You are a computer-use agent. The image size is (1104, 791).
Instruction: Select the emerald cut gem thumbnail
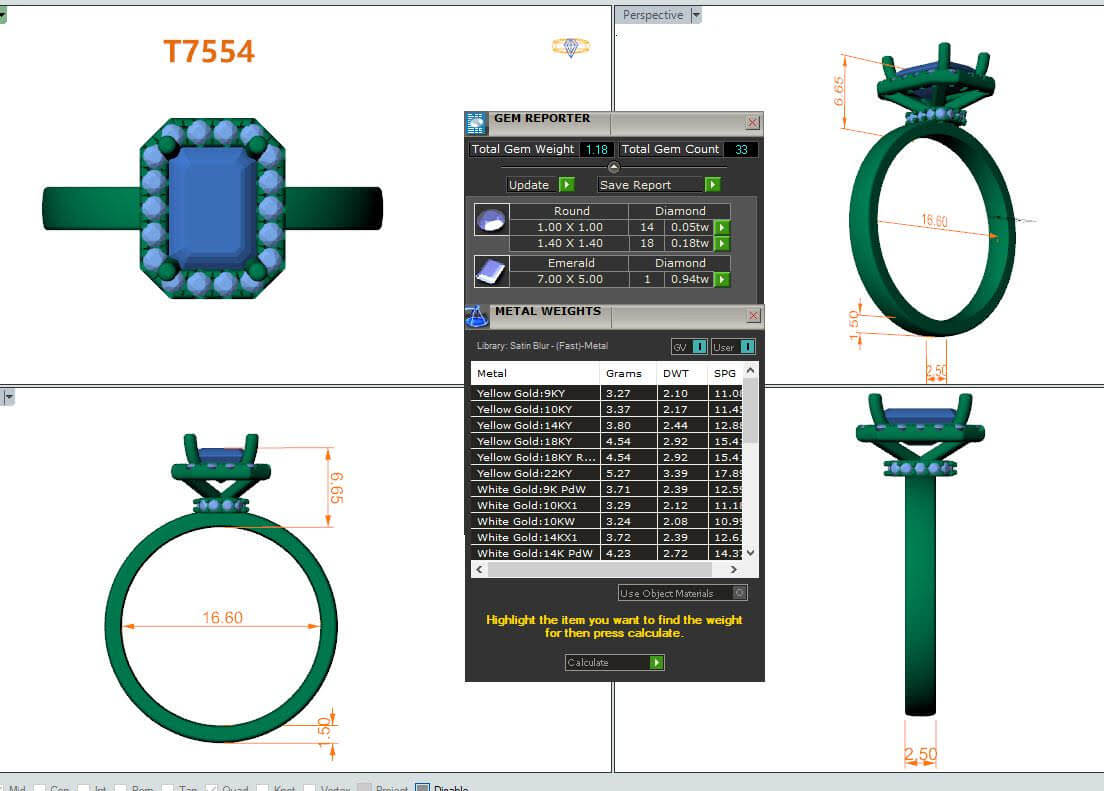pos(491,271)
